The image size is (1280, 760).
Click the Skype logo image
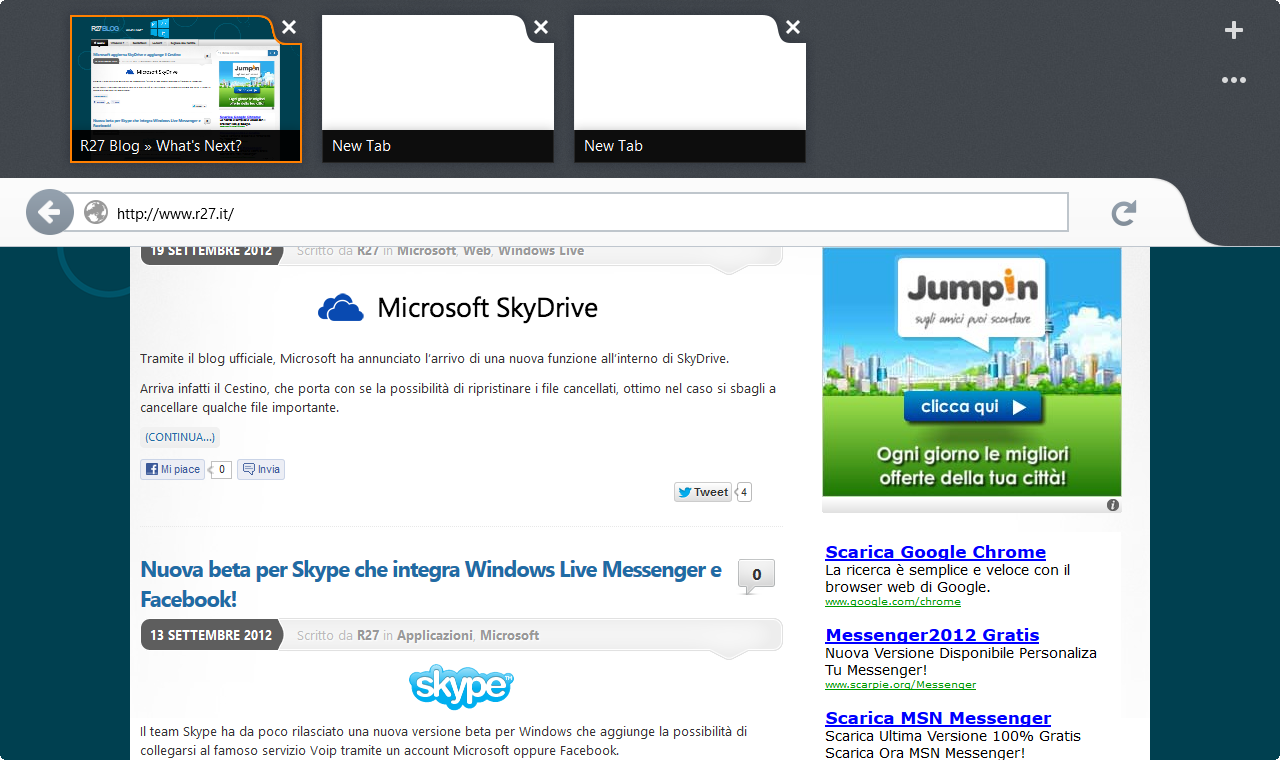click(x=461, y=686)
